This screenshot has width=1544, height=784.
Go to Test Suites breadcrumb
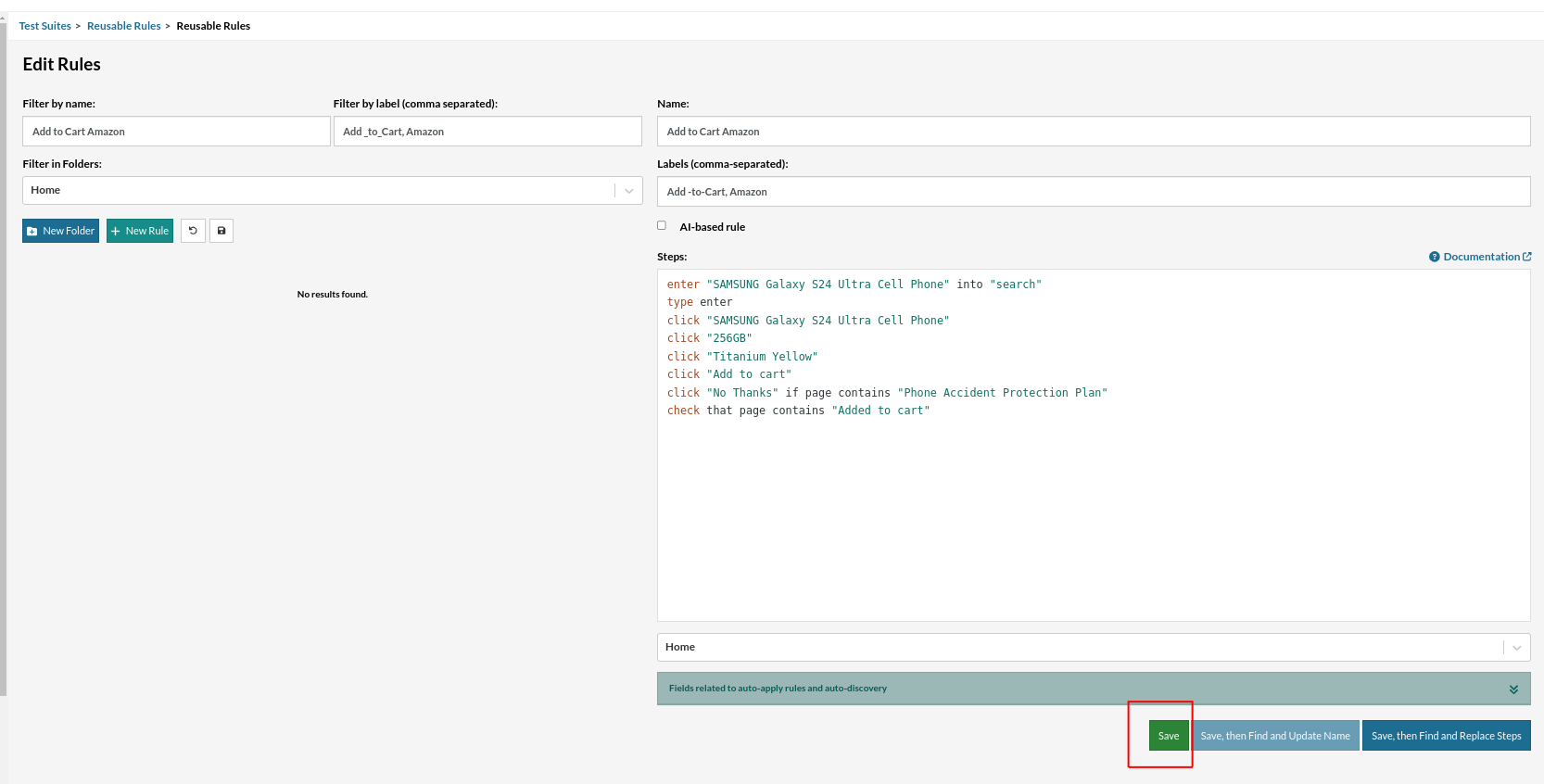[x=44, y=26]
